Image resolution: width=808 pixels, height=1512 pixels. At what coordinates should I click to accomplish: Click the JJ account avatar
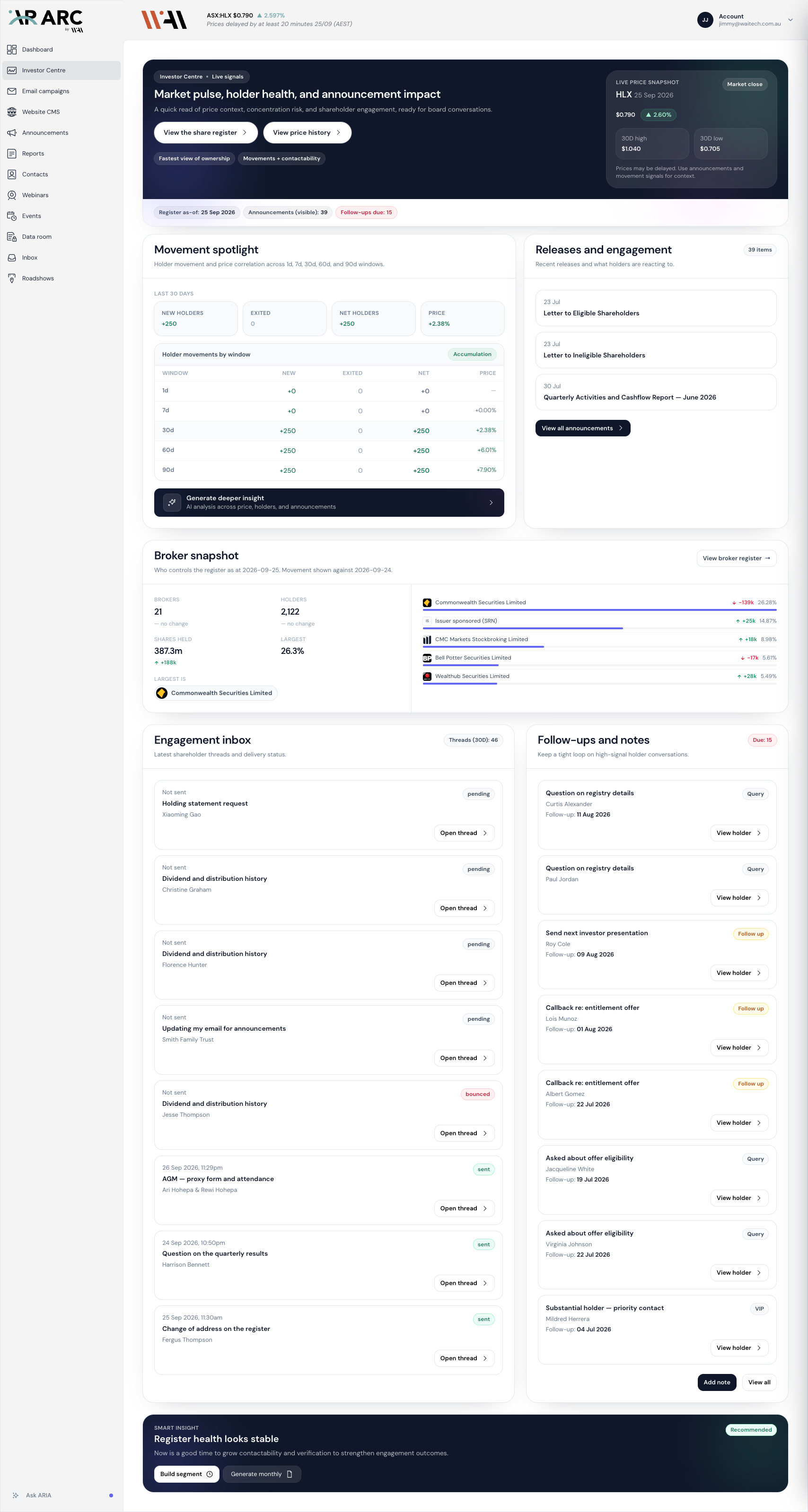click(705, 20)
